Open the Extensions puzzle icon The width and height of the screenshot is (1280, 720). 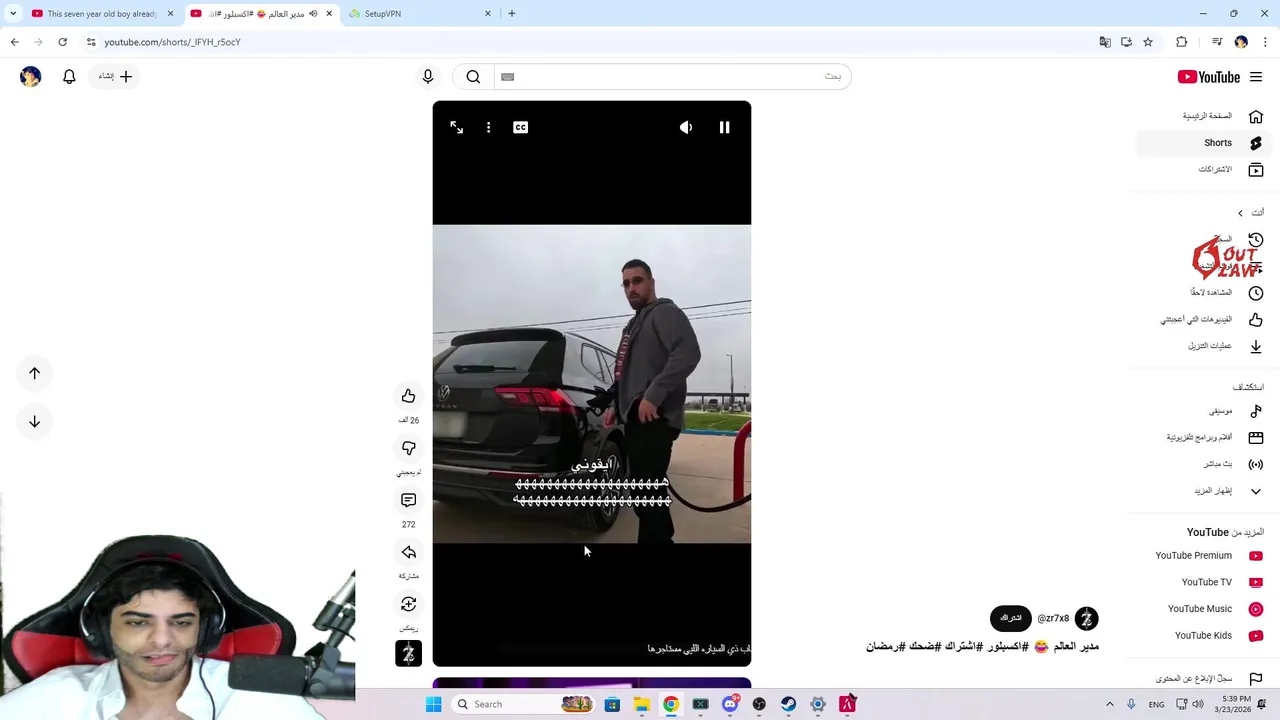click(1182, 42)
